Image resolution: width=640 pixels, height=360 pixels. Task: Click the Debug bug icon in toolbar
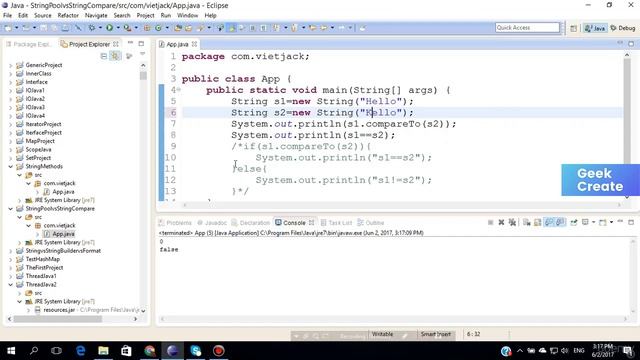point(92,28)
